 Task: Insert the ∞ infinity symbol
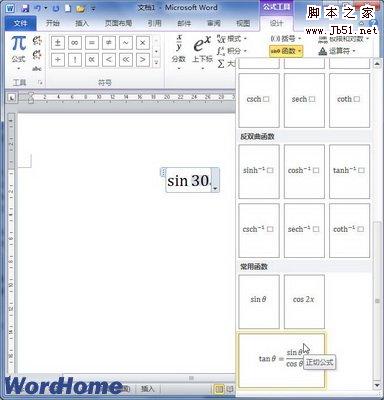(75, 43)
